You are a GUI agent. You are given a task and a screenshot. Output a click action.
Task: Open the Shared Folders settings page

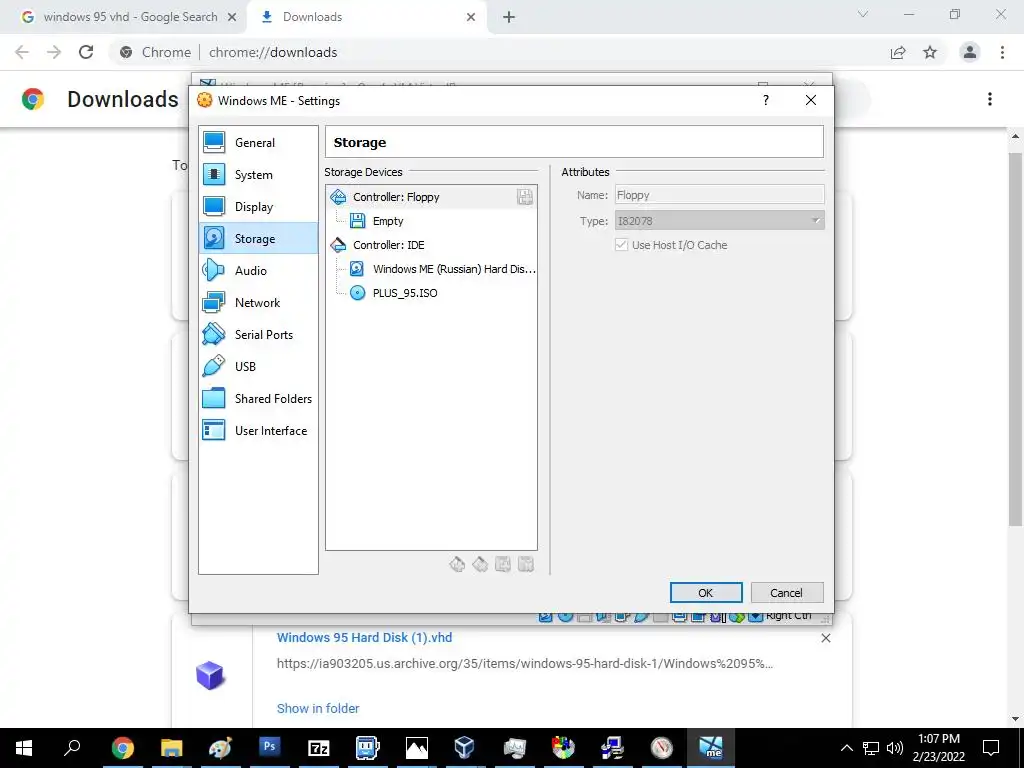pyautogui.click(x=258, y=398)
